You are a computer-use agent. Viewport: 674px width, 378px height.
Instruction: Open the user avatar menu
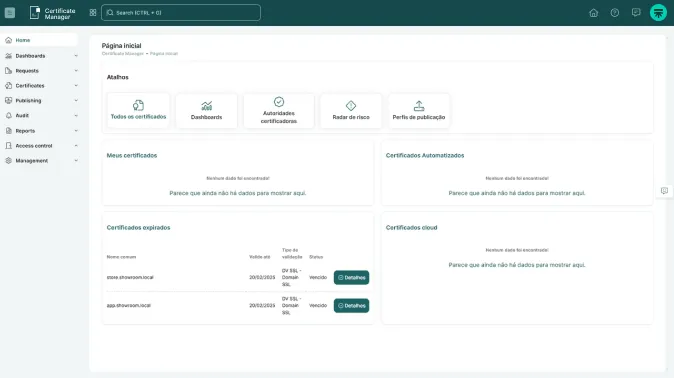point(658,13)
